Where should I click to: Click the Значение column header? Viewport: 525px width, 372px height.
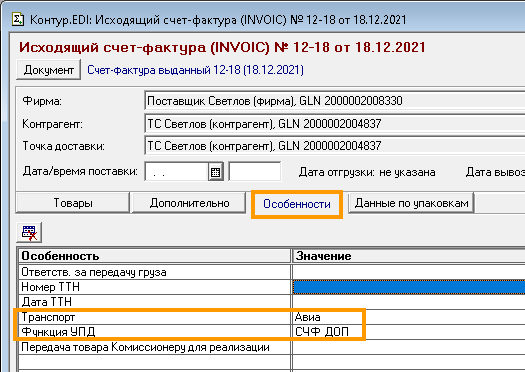409,256
